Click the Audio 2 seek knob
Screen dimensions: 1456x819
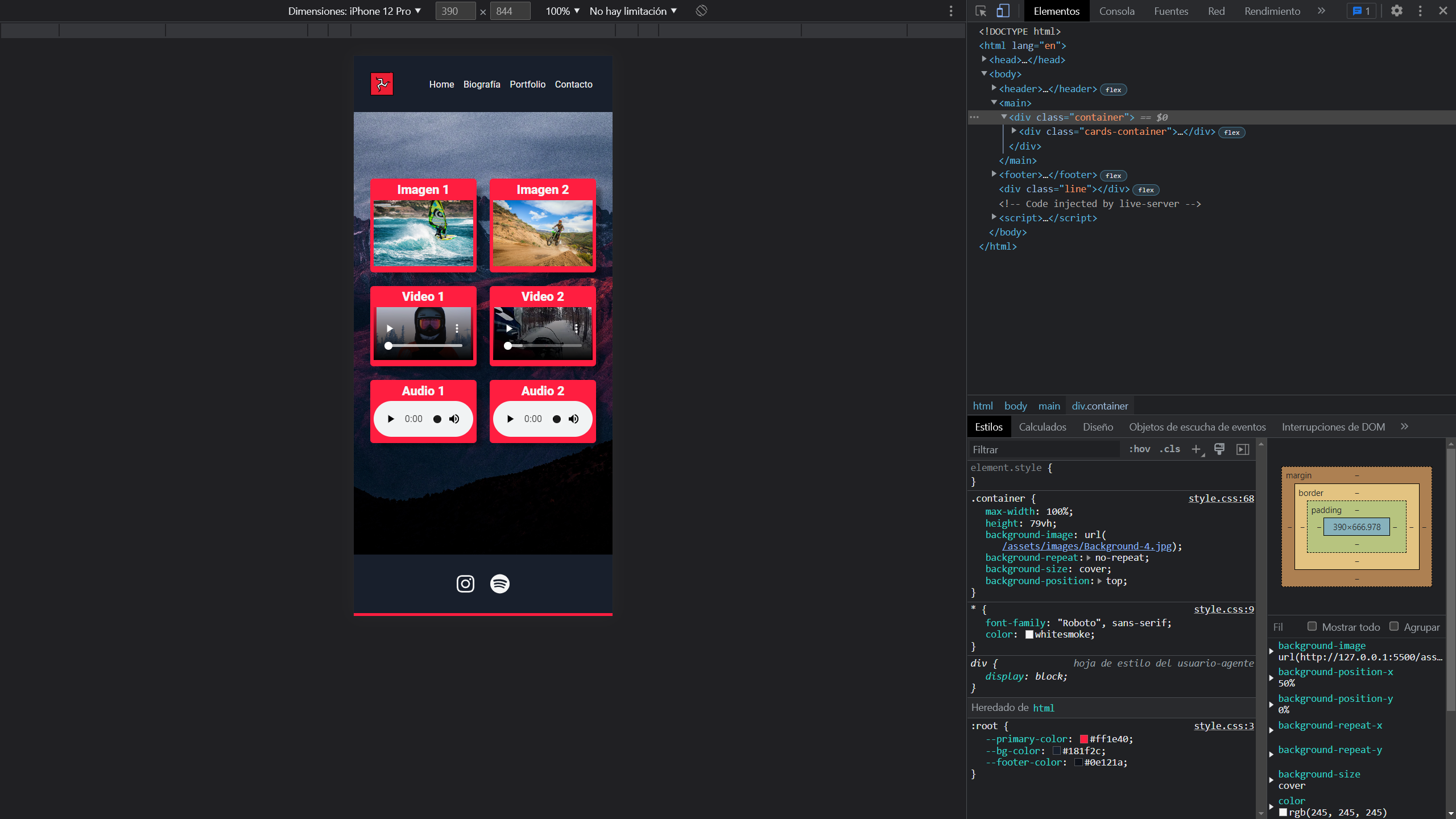557,419
